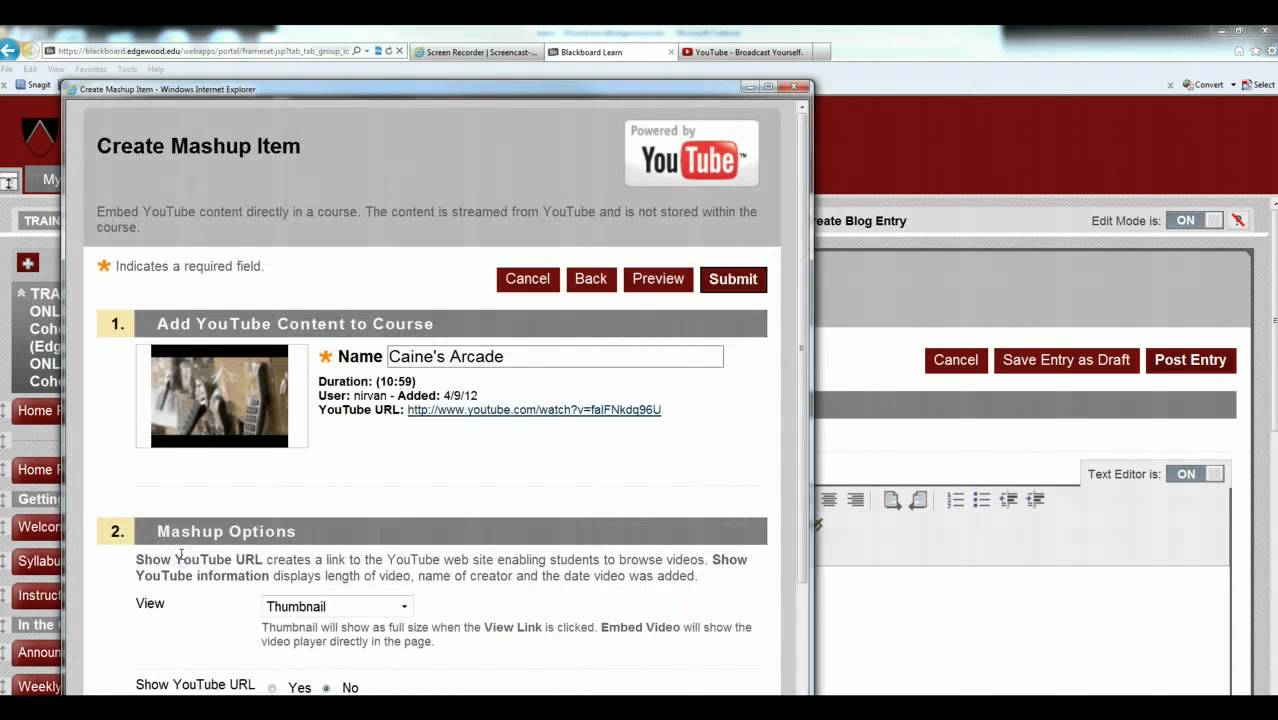Viewport: 1278px width, 720px height.
Task: Click the reorder handle beside Syllabus
Action: tap(4, 561)
